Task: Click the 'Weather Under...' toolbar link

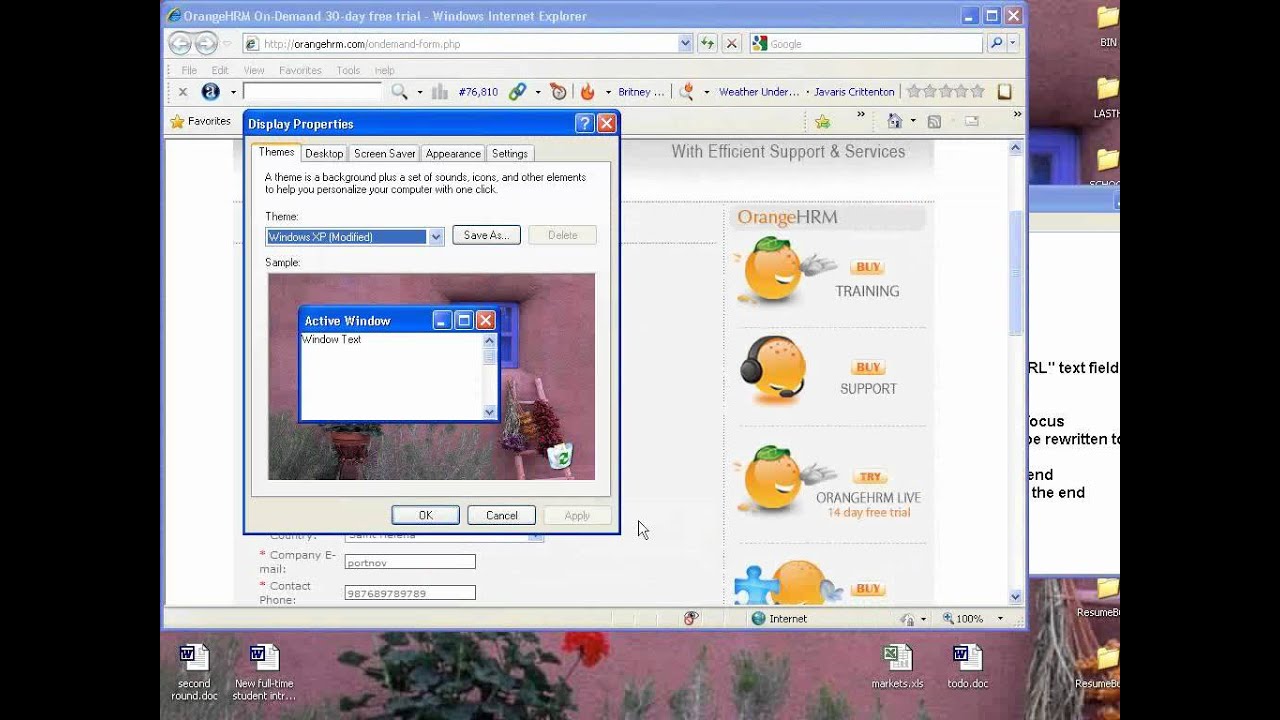Action: [x=759, y=91]
